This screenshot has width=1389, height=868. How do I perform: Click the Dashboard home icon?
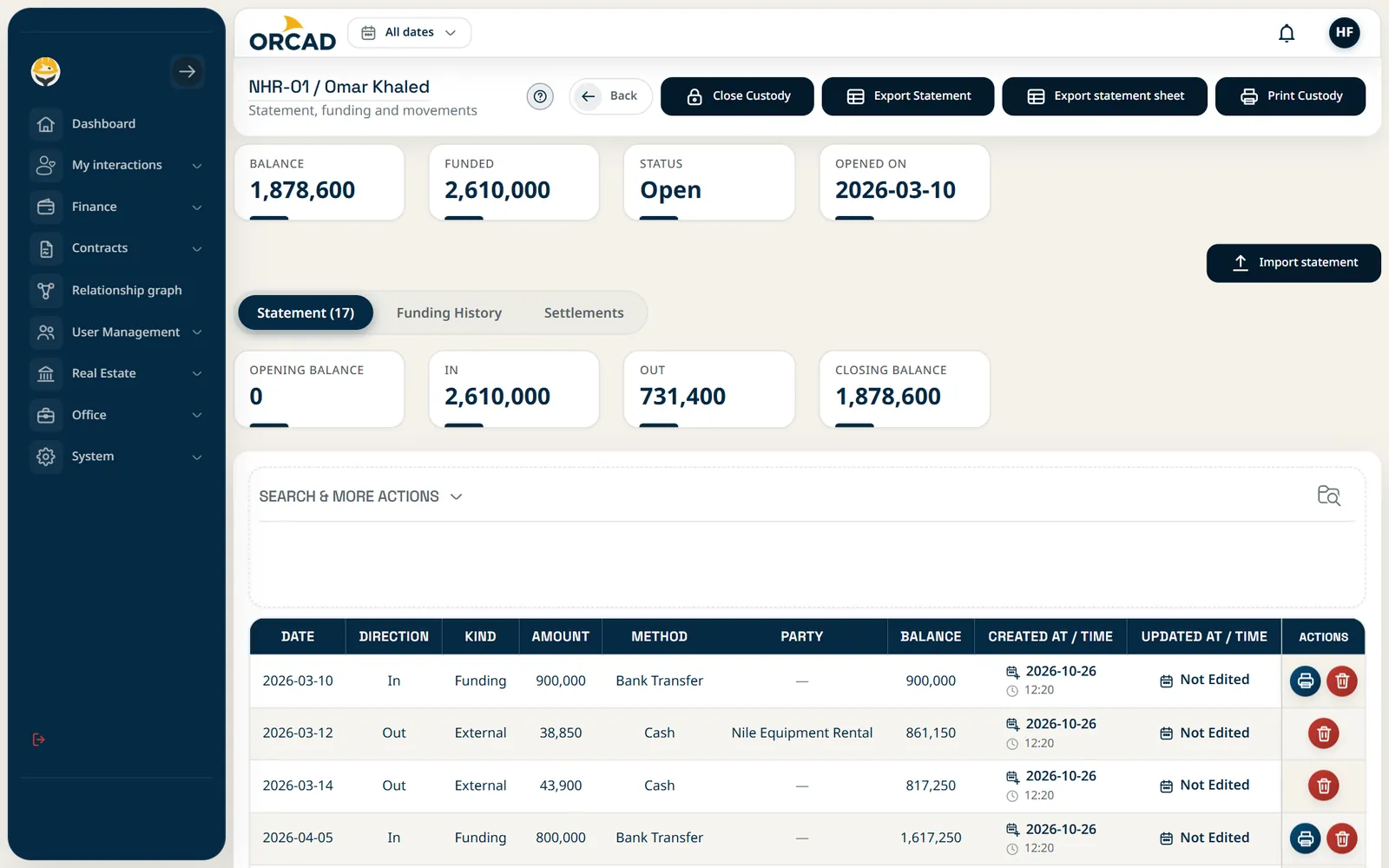[46, 124]
